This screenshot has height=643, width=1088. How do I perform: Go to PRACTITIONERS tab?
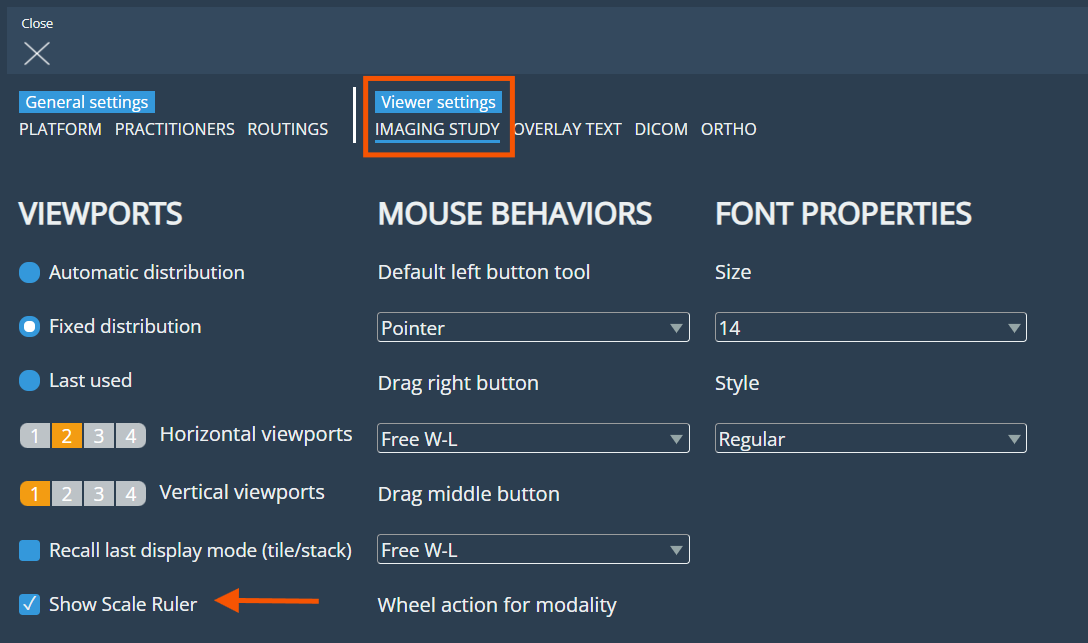[174, 129]
